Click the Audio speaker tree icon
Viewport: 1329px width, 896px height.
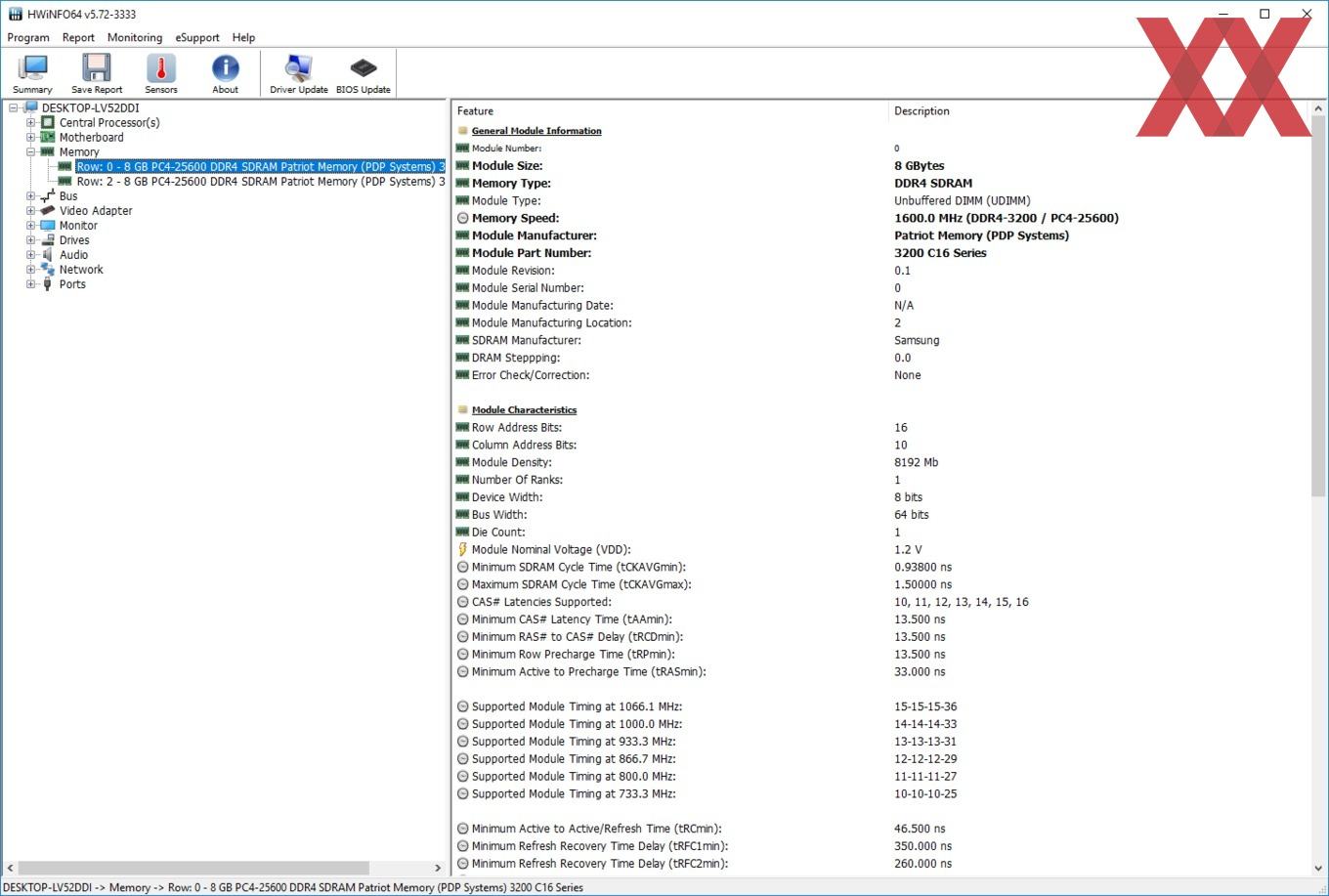coord(47,254)
